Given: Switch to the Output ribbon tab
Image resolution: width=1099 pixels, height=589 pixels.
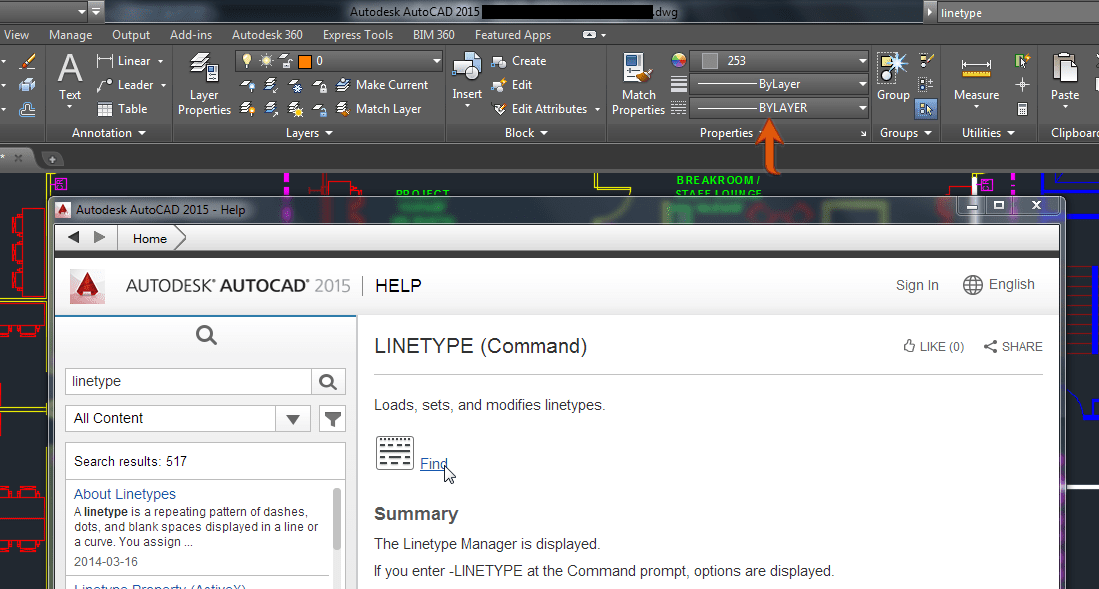Looking at the screenshot, I should coord(131,34).
